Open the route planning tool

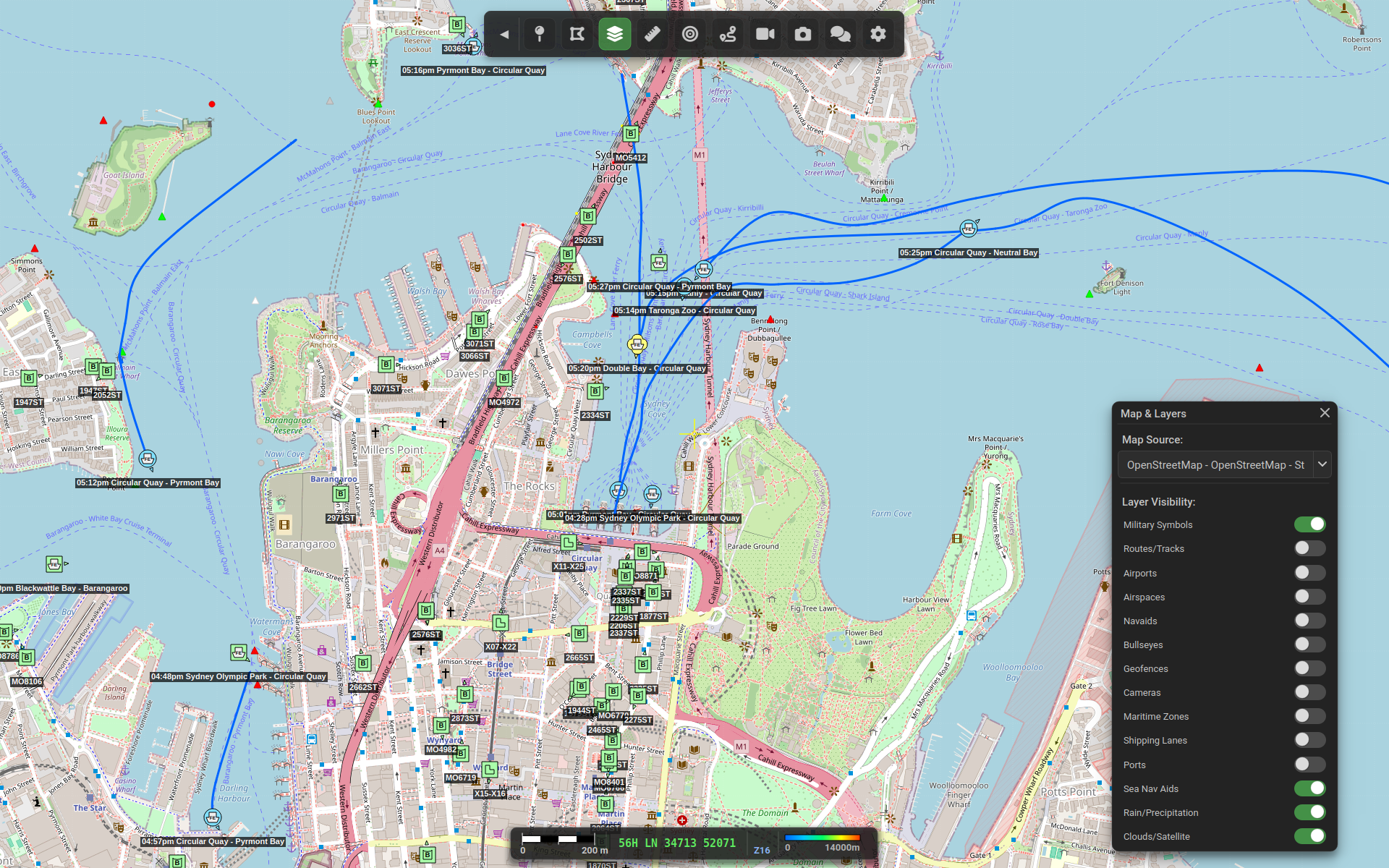pos(727,34)
